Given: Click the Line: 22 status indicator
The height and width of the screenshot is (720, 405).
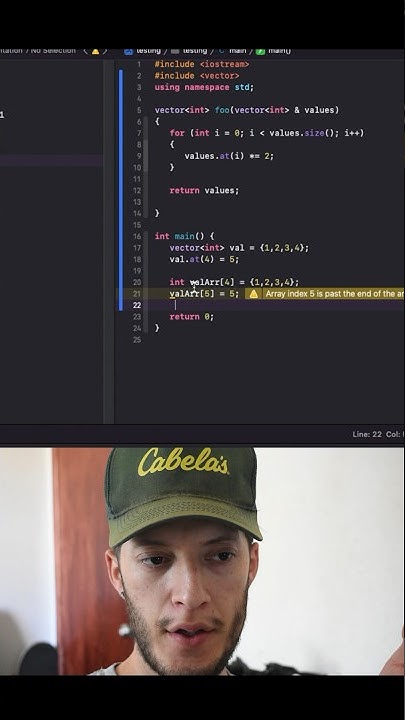Looking at the screenshot, I should click(367, 434).
